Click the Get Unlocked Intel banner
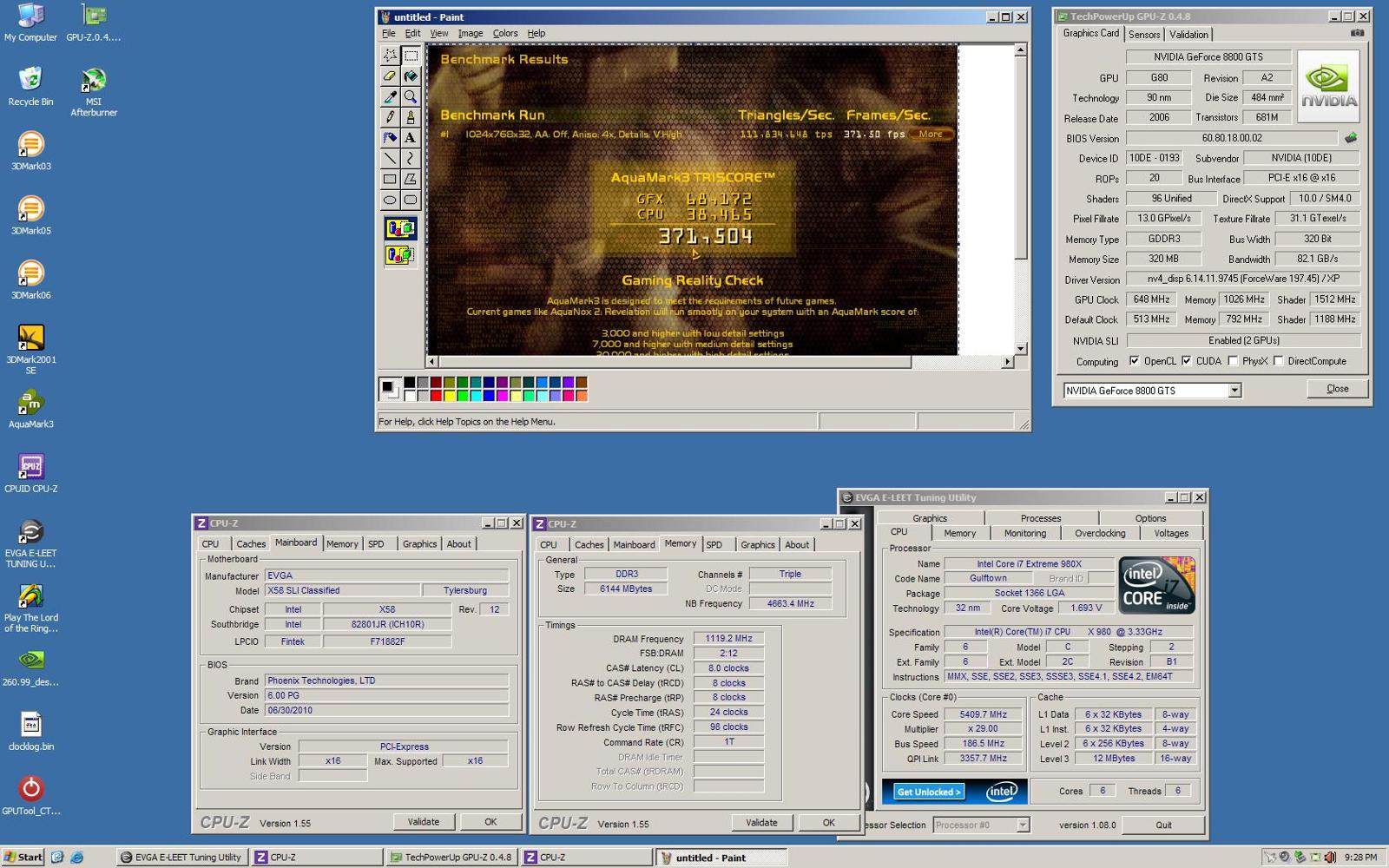Image resolution: width=1389 pixels, height=868 pixels. (954, 792)
